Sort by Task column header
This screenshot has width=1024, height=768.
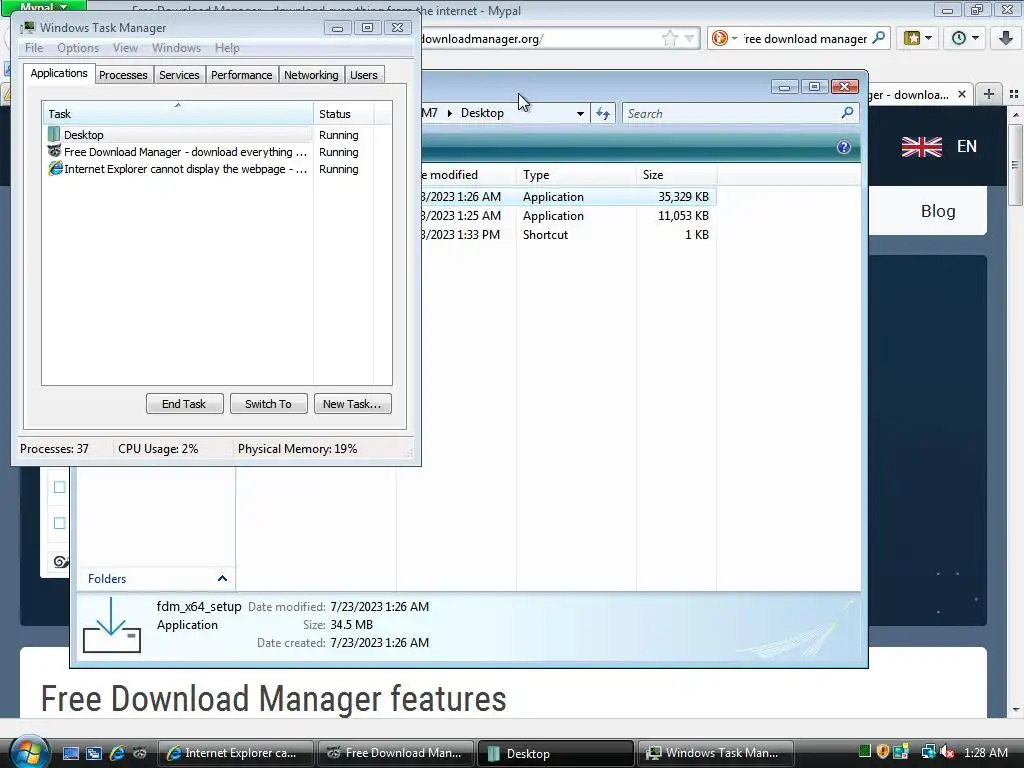(x=178, y=113)
